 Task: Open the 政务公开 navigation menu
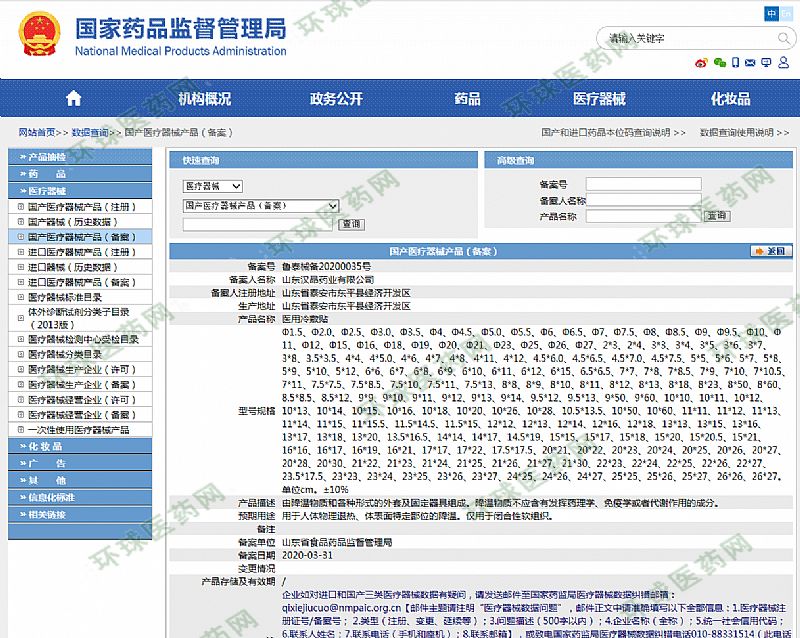click(336, 99)
